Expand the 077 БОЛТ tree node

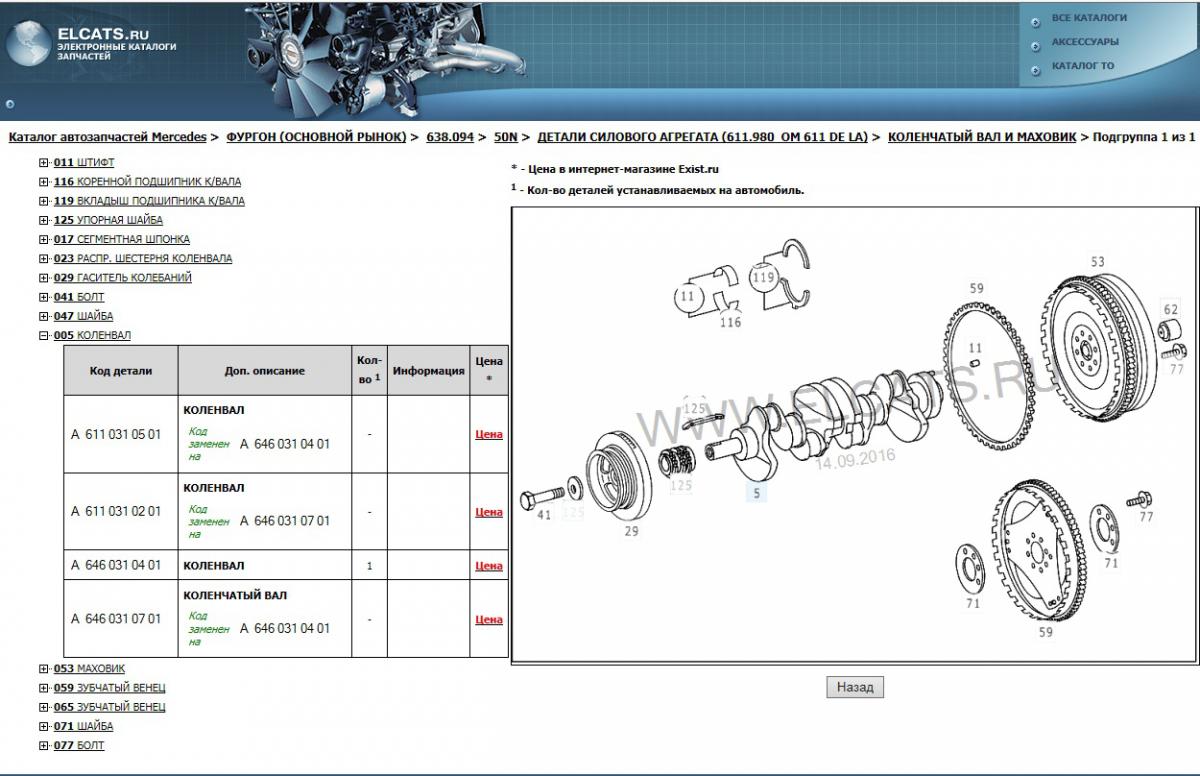click(x=43, y=746)
